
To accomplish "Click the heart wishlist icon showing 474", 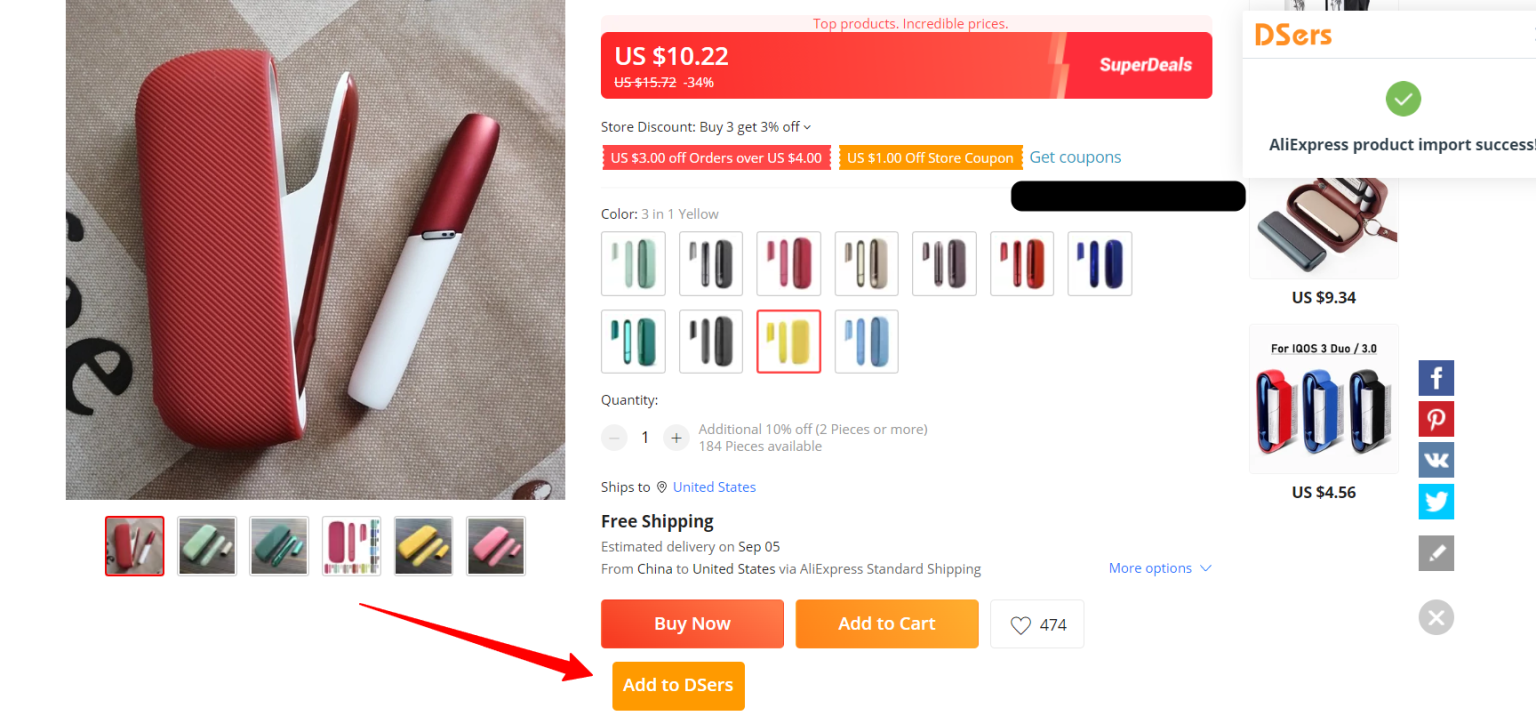I will [1036, 624].
